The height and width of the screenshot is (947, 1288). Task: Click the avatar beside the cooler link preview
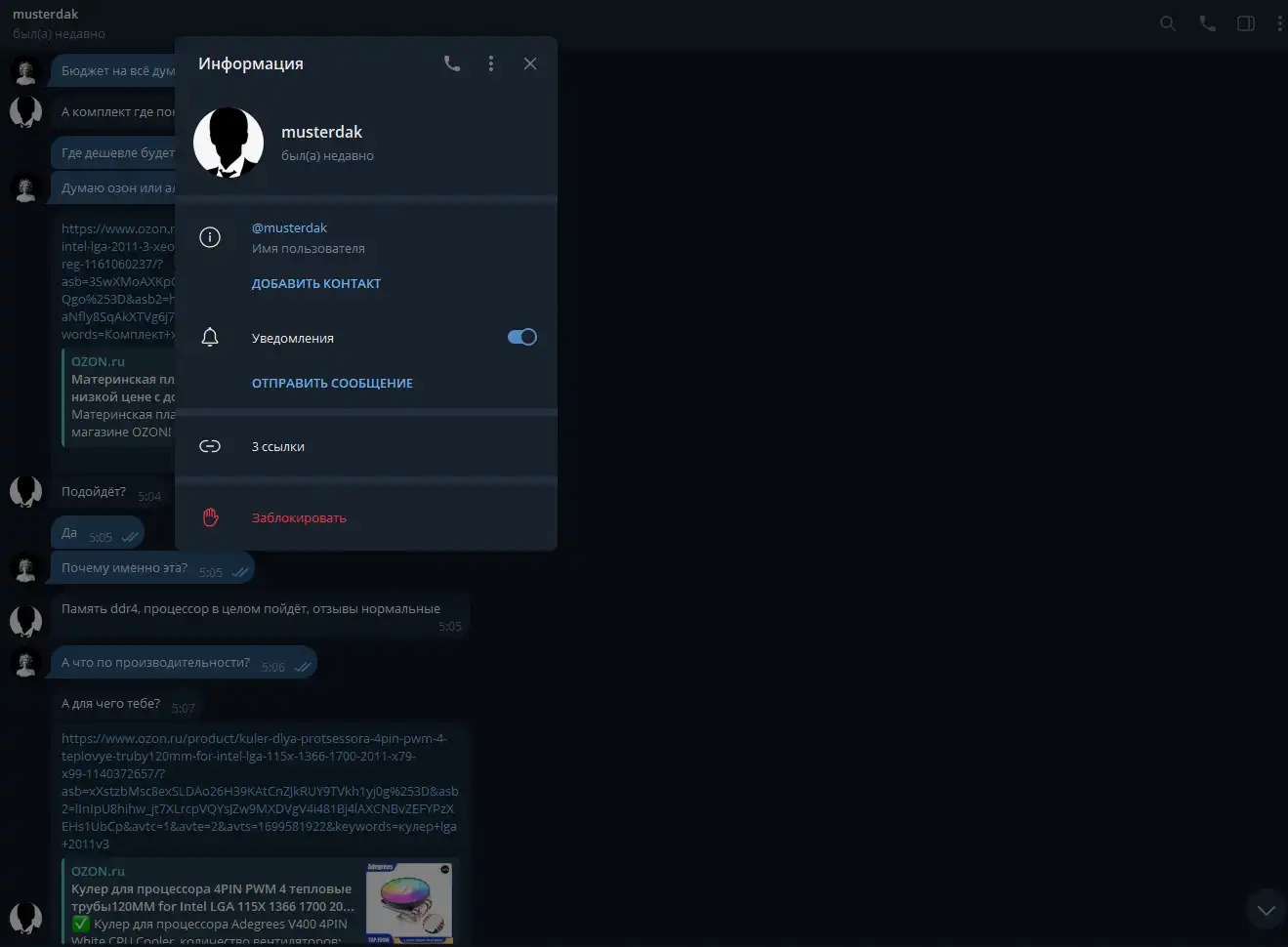pos(25,918)
